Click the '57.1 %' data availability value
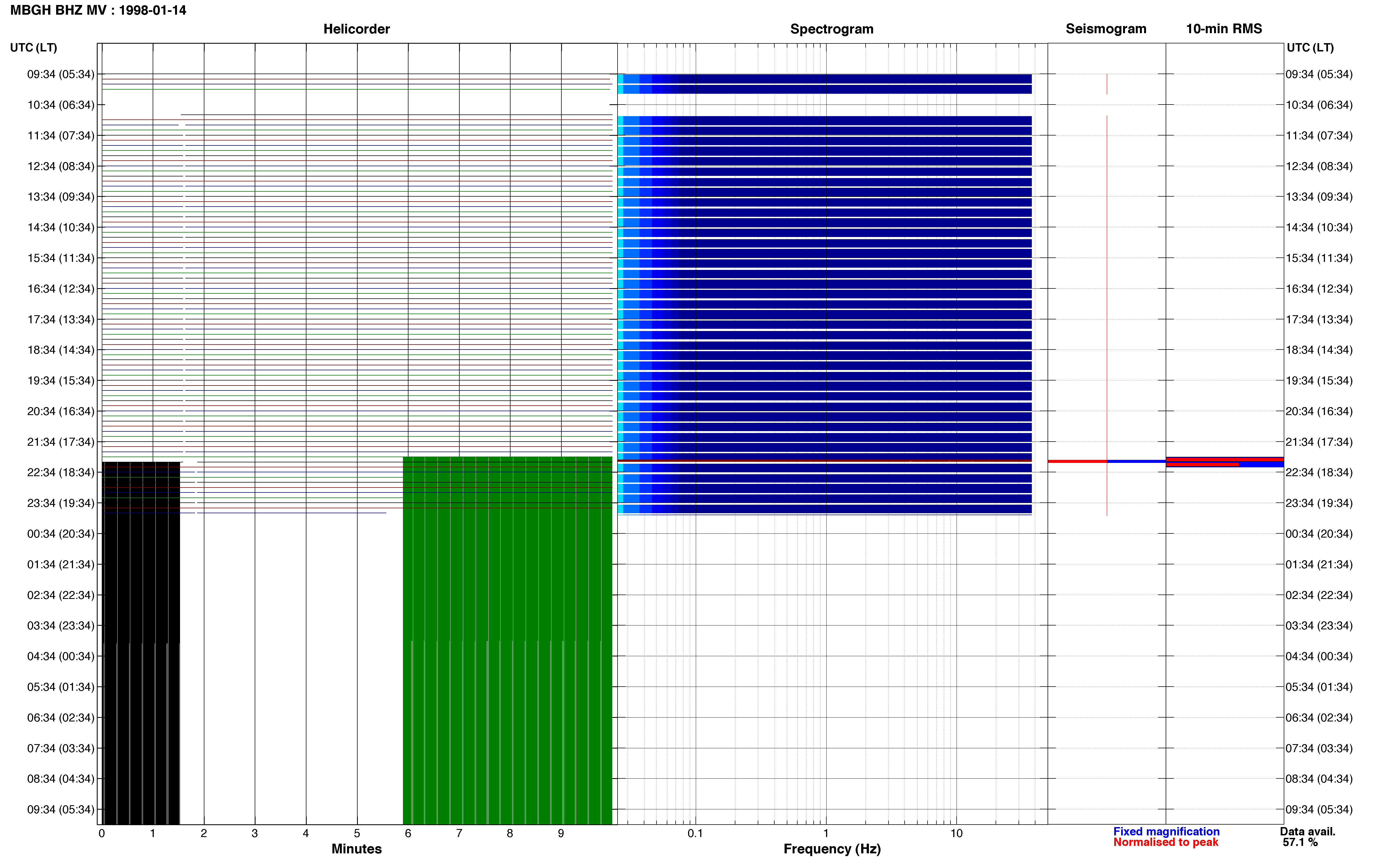1388x868 pixels. pos(1300,842)
